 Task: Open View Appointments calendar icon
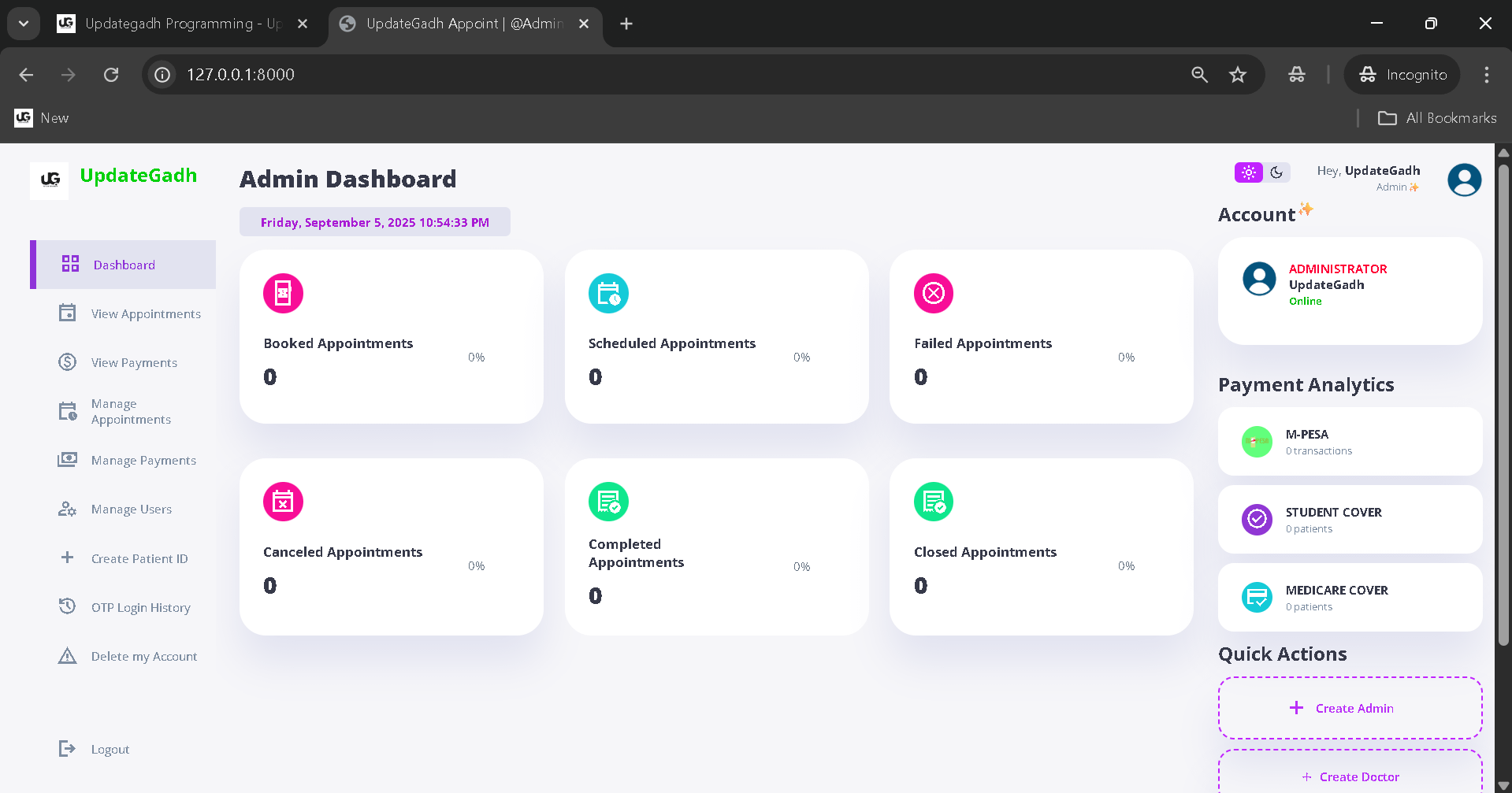click(68, 313)
